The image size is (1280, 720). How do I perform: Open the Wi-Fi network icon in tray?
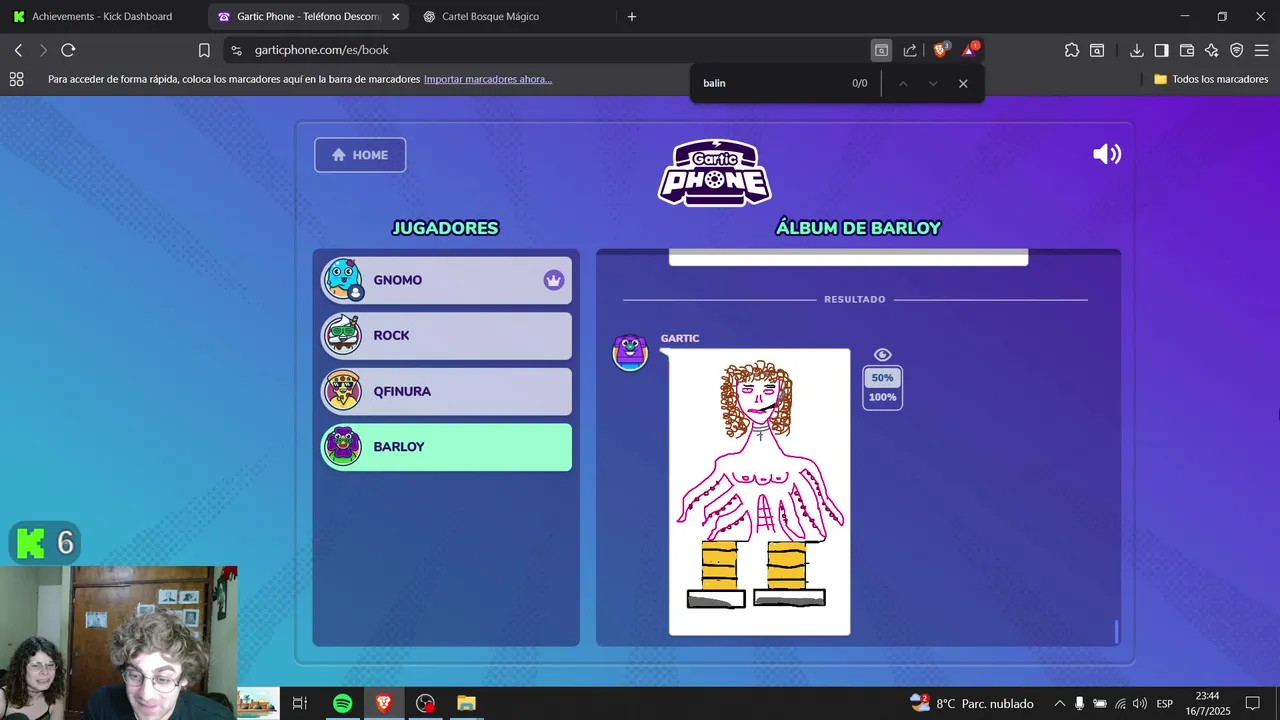(x=1120, y=703)
